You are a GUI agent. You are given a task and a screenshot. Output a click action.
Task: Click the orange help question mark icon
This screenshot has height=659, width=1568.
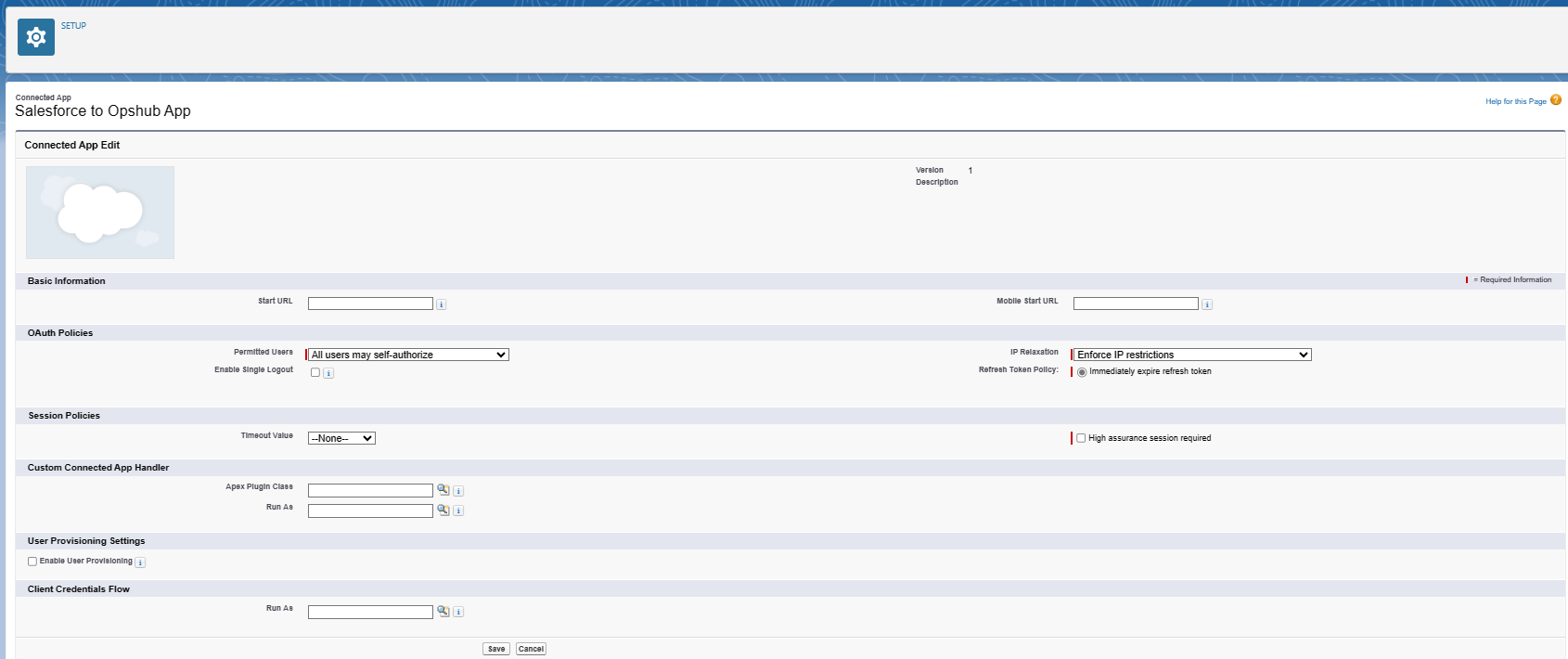1556,100
